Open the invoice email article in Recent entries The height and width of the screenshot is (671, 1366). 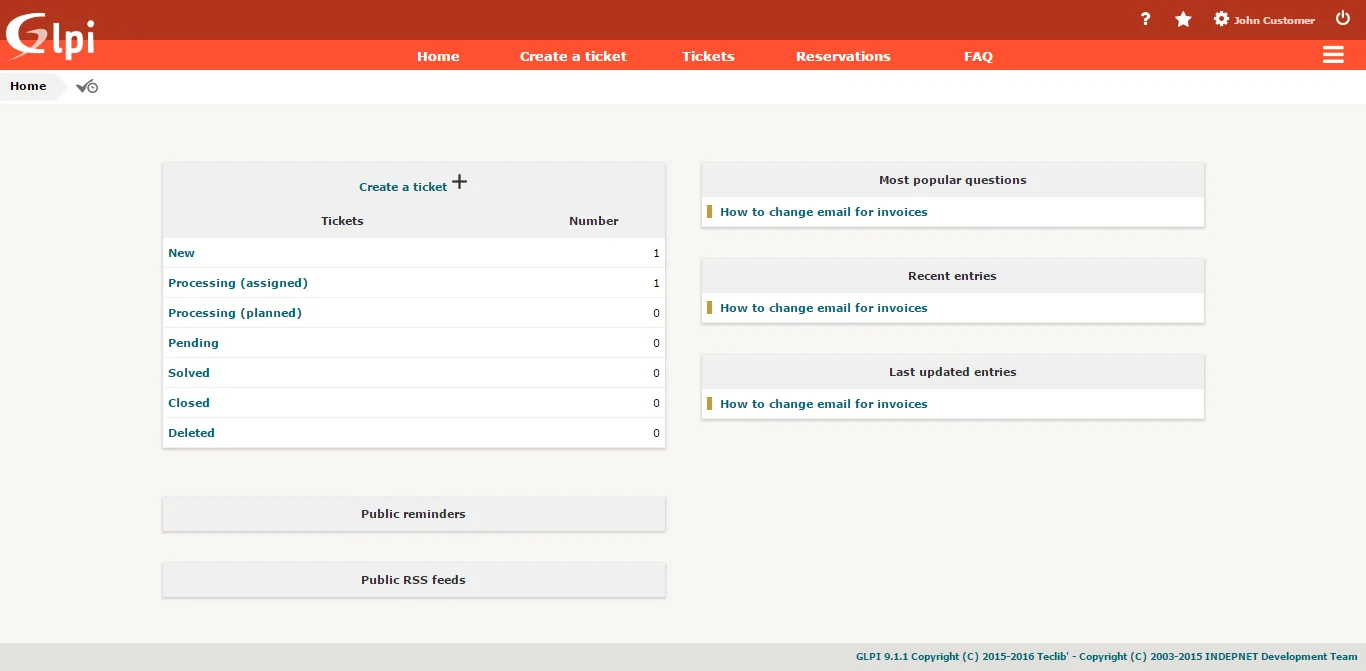pos(823,307)
